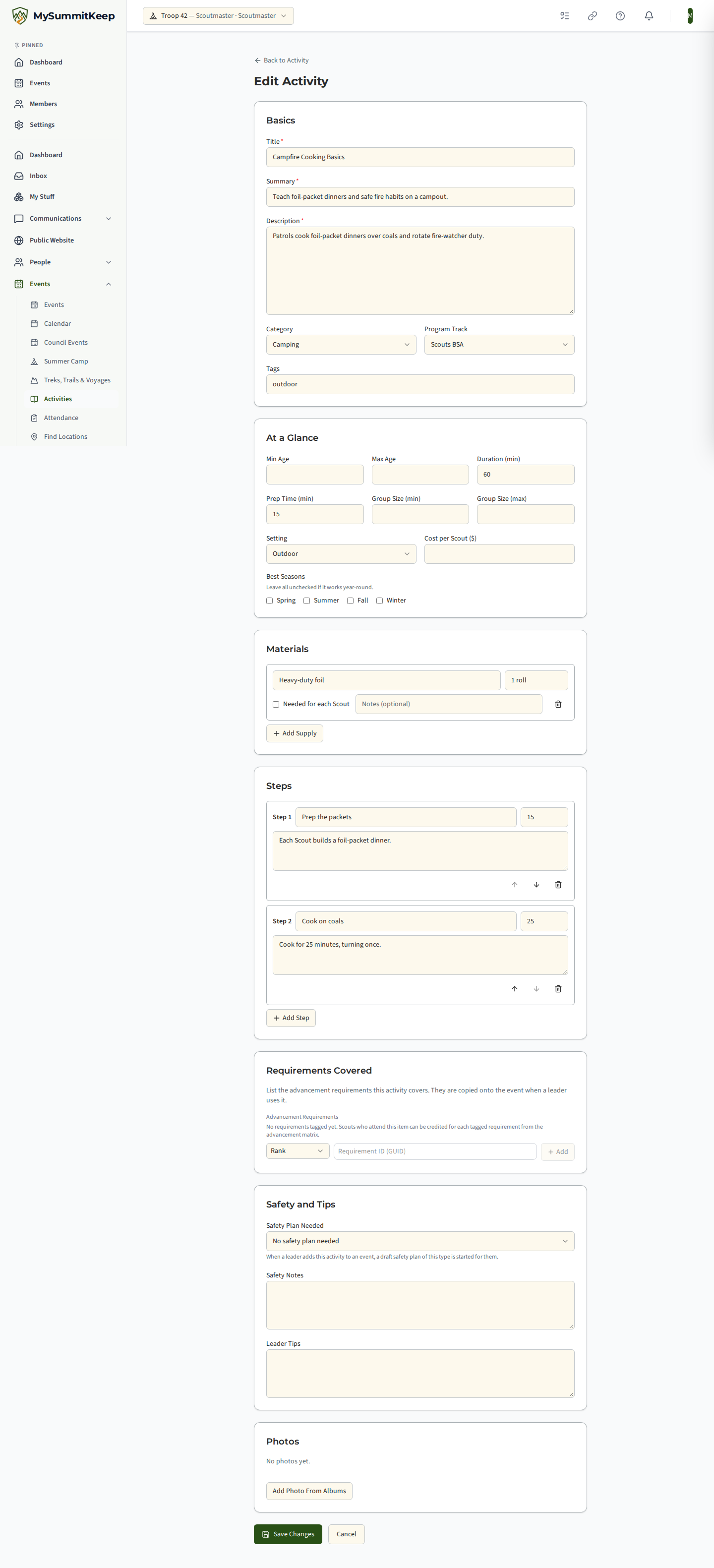Image resolution: width=714 pixels, height=1568 pixels.
Task: Open the Category dropdown showing Camping
Action: (341, 345)
